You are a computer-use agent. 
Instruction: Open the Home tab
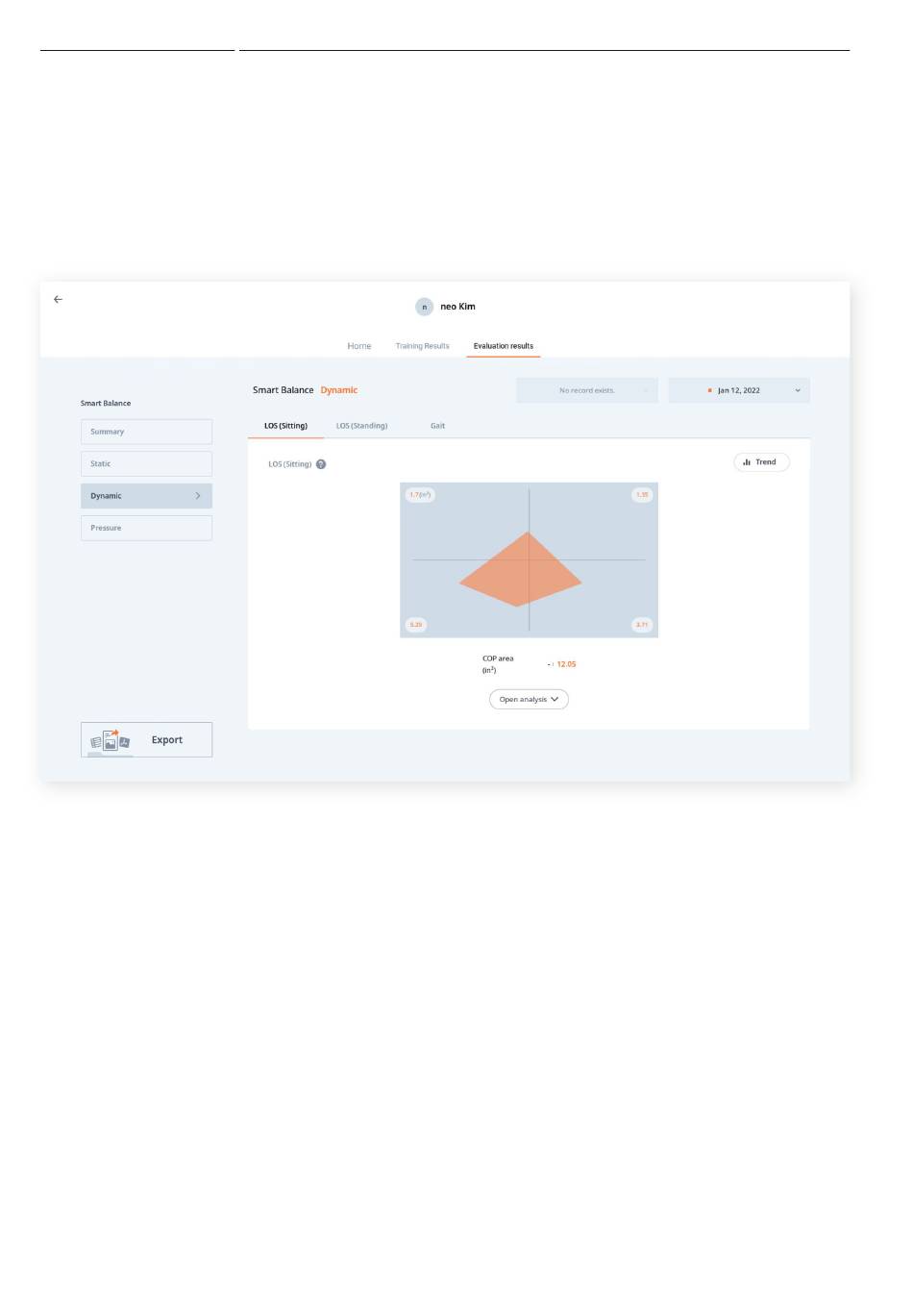coord(359,346)
